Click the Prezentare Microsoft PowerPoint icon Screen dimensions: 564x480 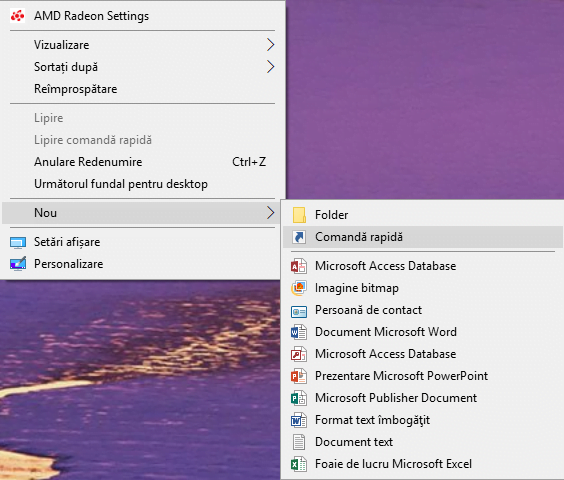299,376
